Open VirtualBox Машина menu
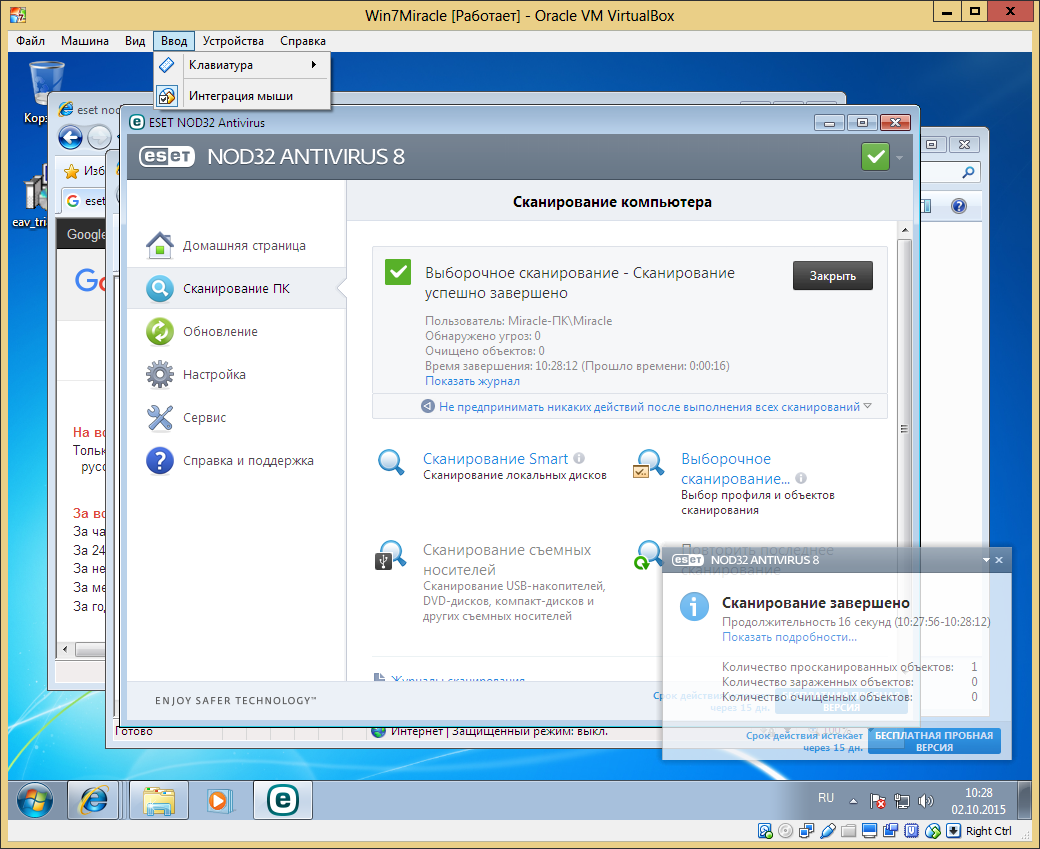This screenshot has height=849, width=1040. [85, 41]
